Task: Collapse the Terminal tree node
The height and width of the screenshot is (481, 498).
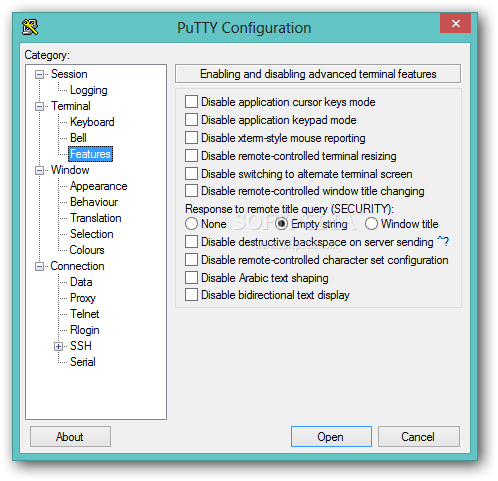Action: click(x=39, y=106)
